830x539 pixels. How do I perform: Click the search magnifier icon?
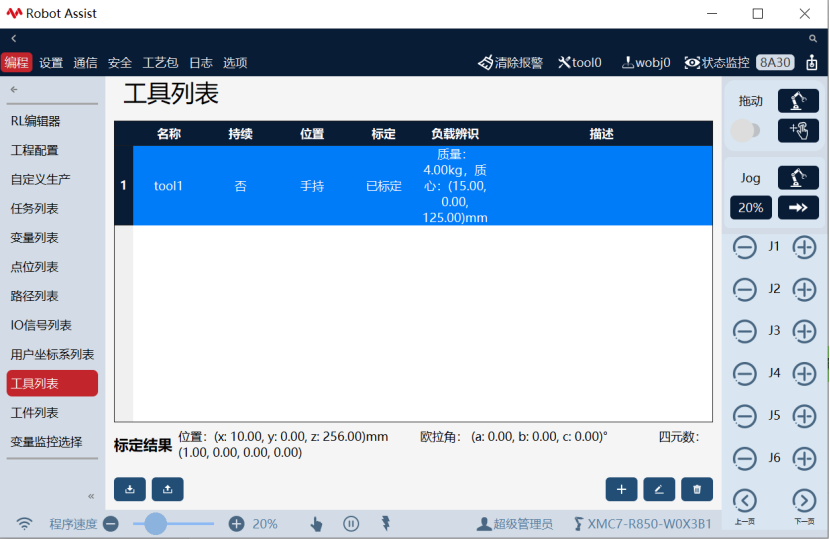813,39
